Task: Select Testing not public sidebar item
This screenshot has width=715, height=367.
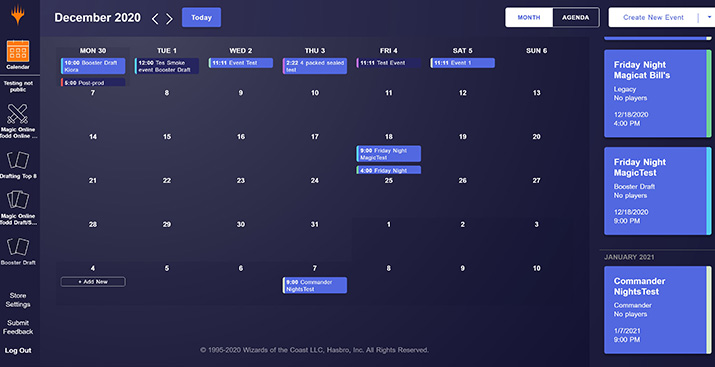Action: coord(18,87)
